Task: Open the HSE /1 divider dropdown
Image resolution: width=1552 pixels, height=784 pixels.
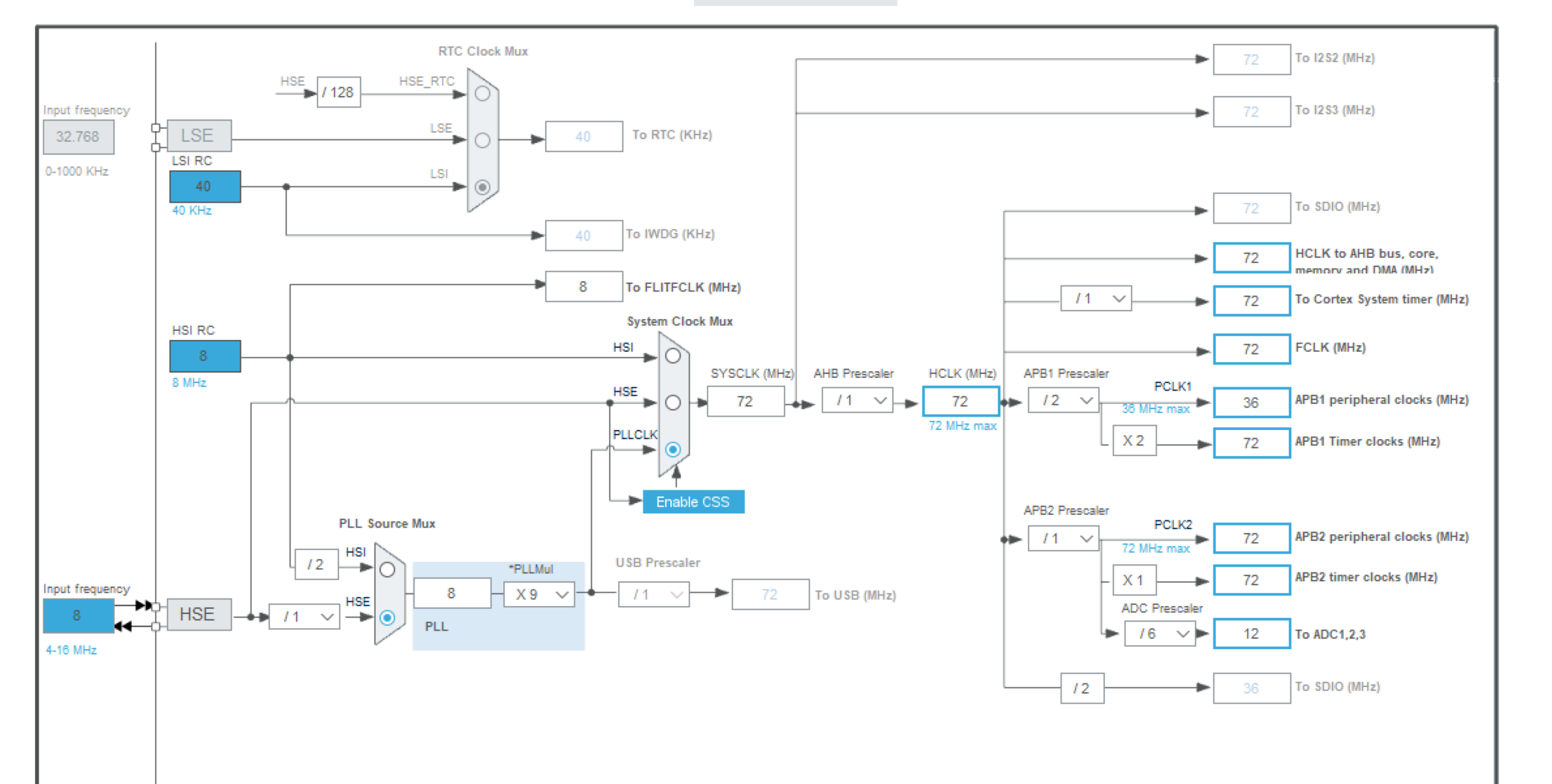Action: (x=304, y=617)
